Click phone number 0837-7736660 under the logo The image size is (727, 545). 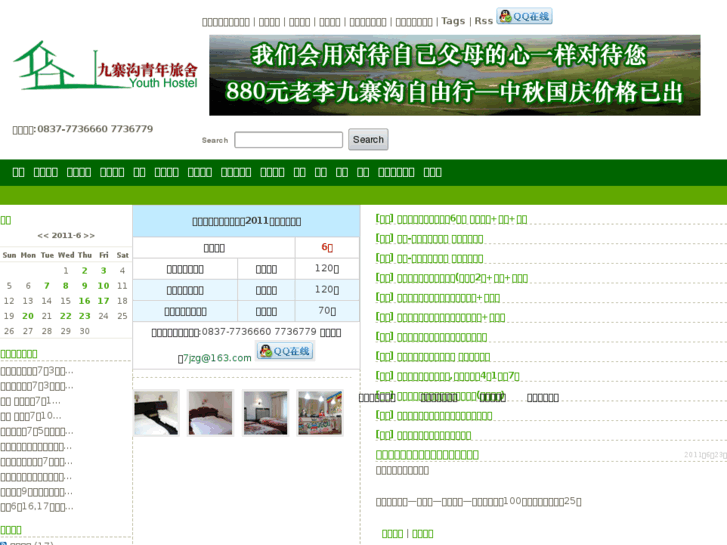point(72,129)
